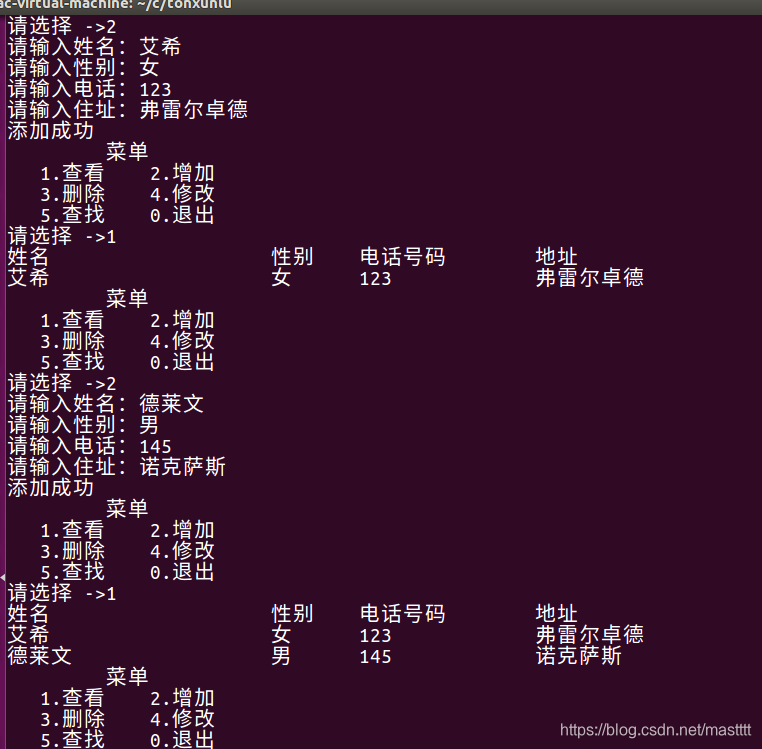Click 添加成功 message below the 弗雷尔卓德 input line
Viewport: 762px width, 749px height.
click(x=51, y=131)
